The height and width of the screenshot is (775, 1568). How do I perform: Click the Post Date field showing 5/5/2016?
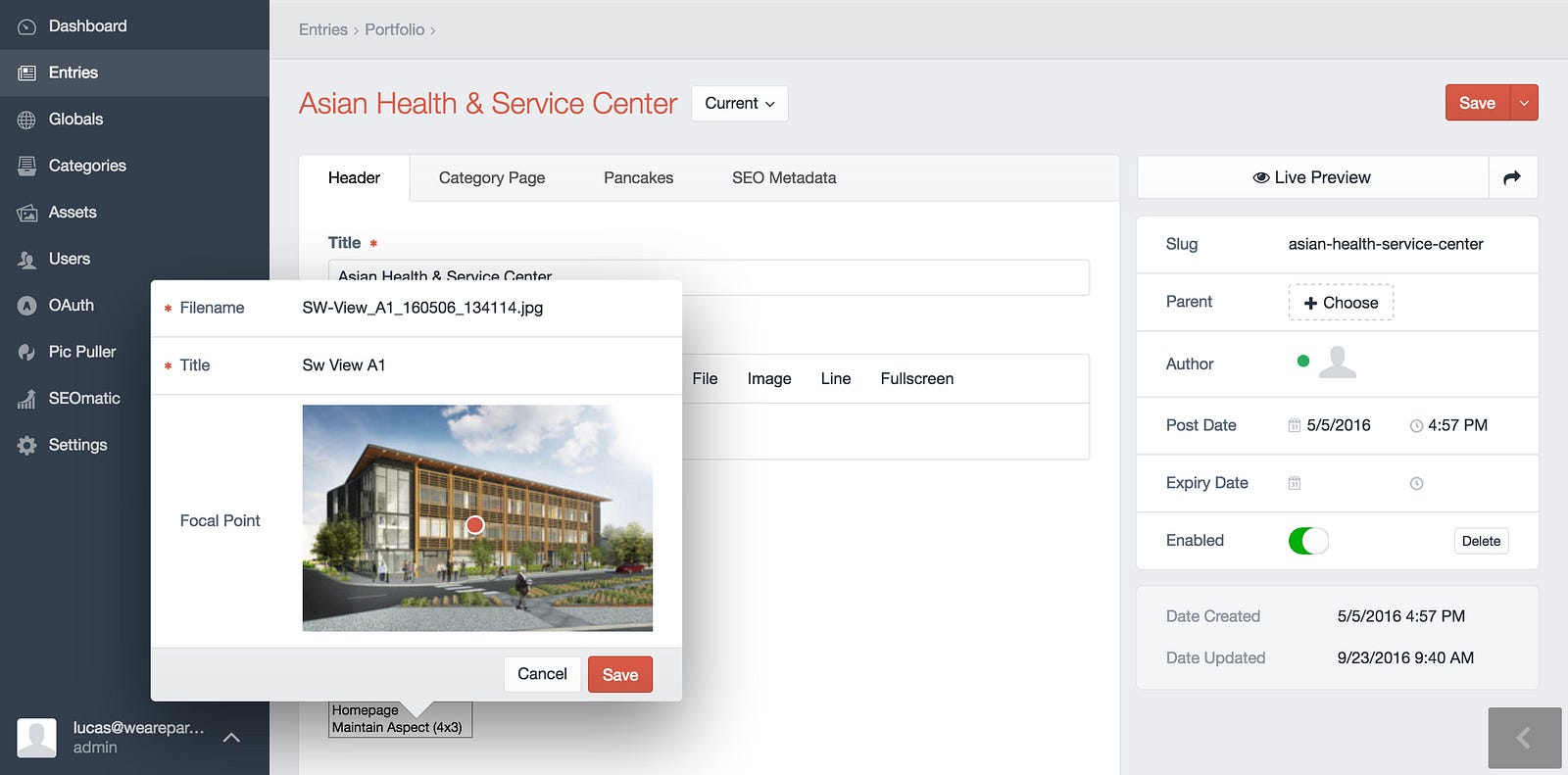(1339, 425)
